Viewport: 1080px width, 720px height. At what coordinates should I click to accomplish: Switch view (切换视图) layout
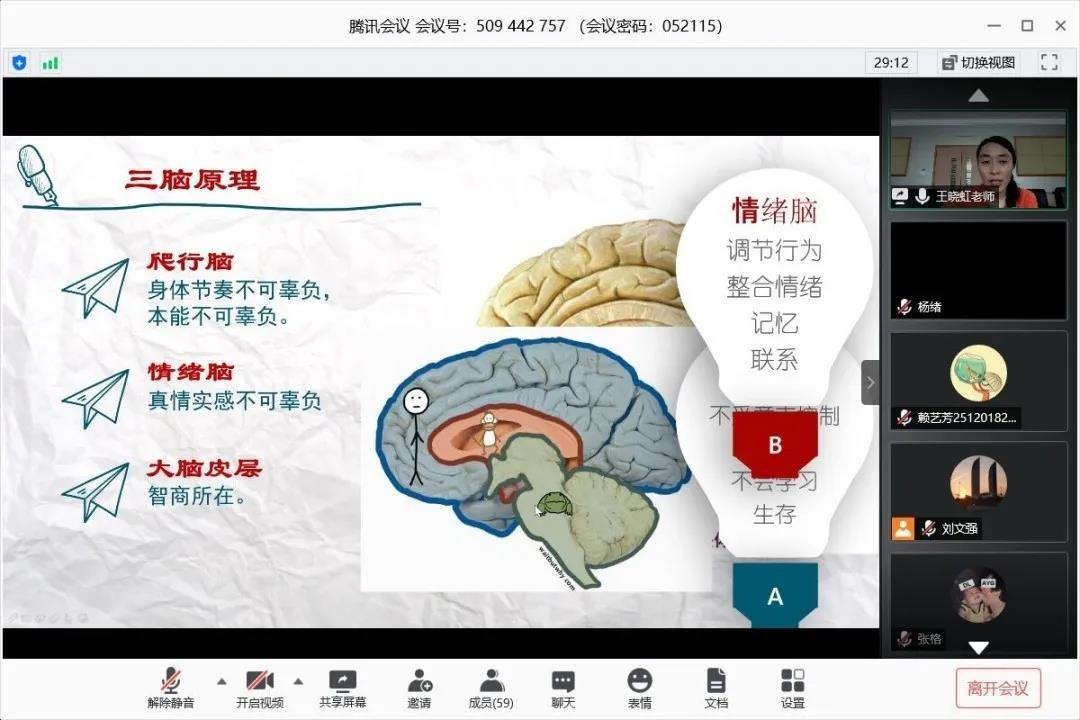coord(978,62)
